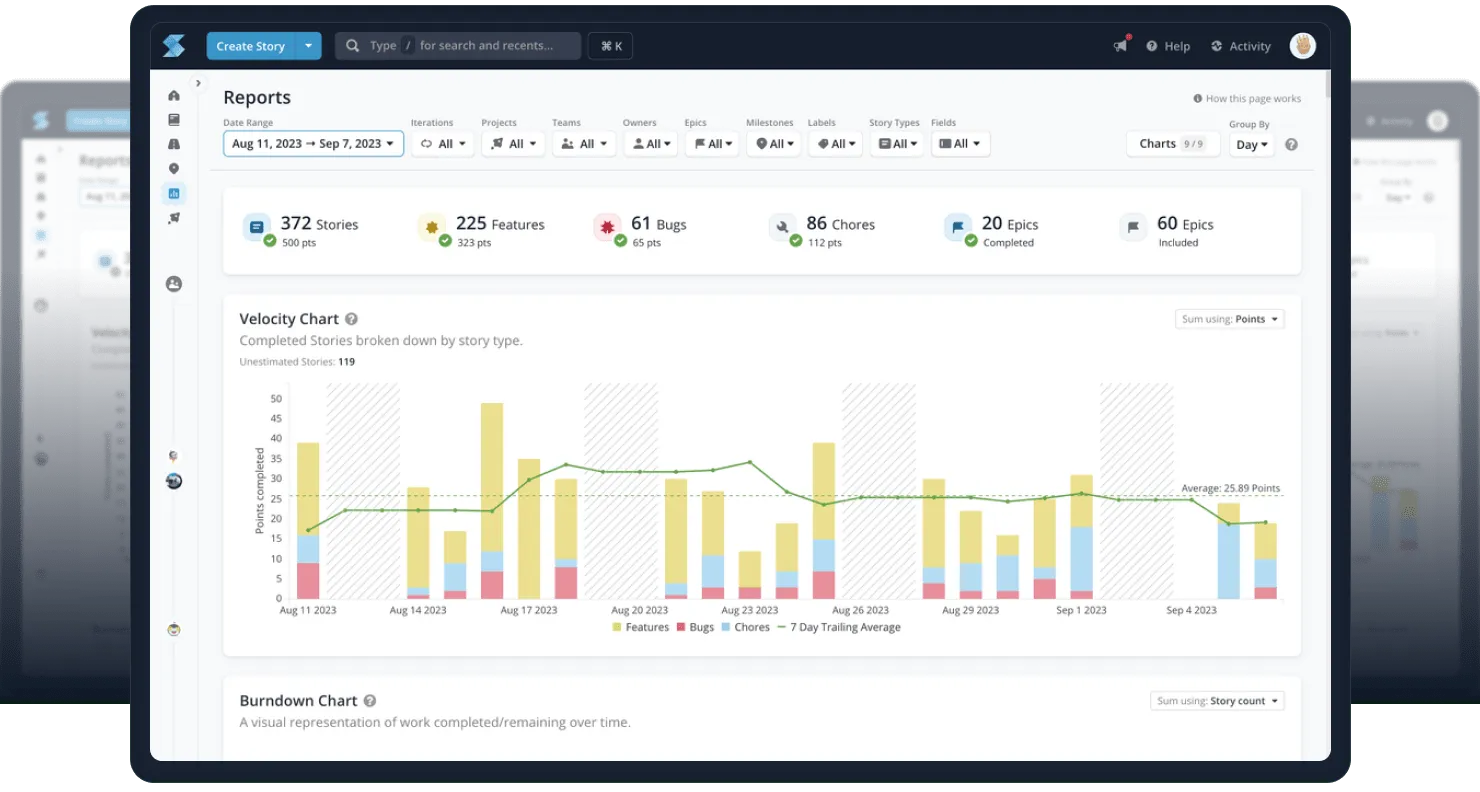
Task: Open the Activity menu in top bar
Action: [x=1240, y=46]
